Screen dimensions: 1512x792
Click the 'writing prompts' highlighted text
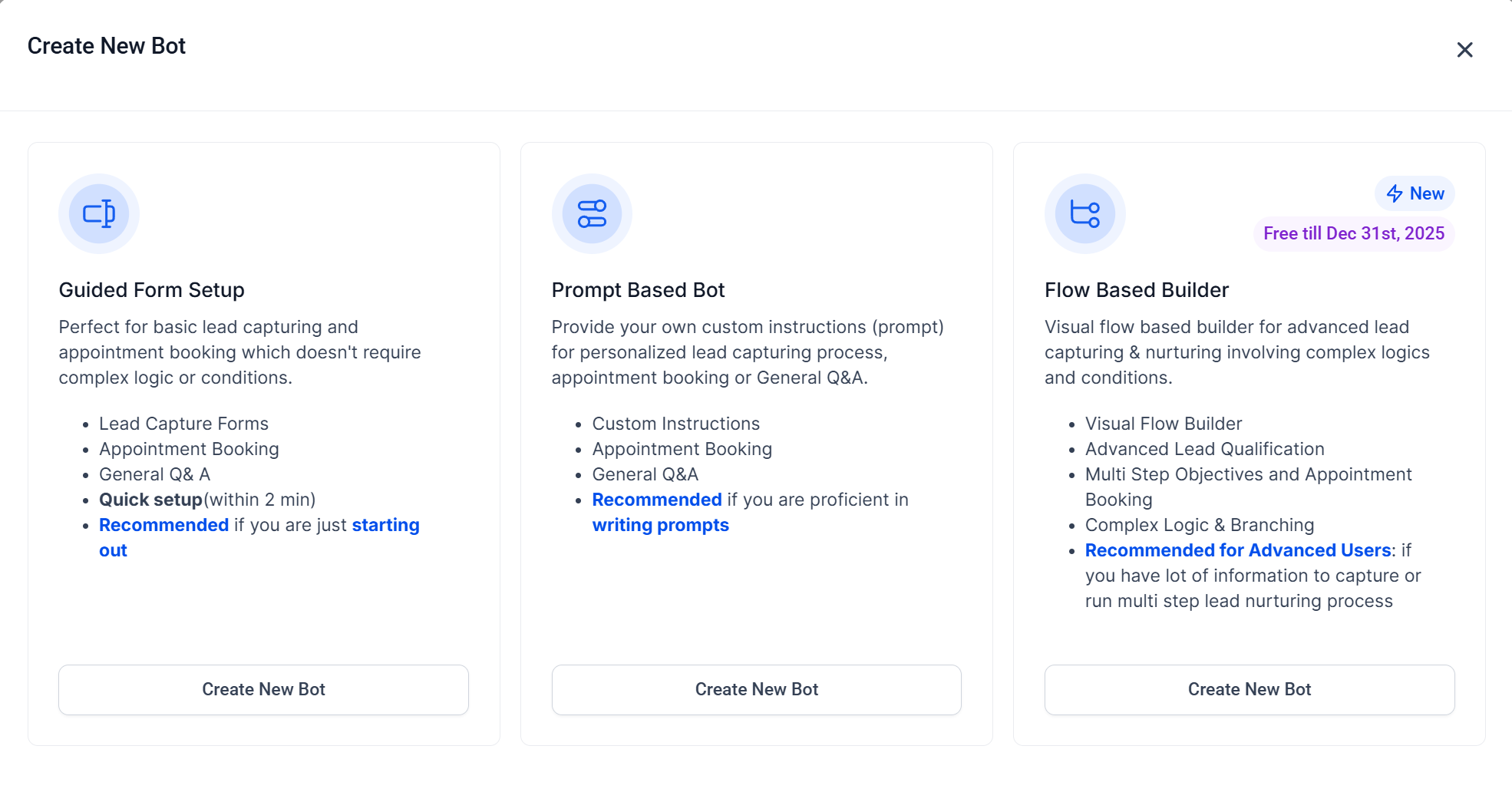[x=660, y=525]
